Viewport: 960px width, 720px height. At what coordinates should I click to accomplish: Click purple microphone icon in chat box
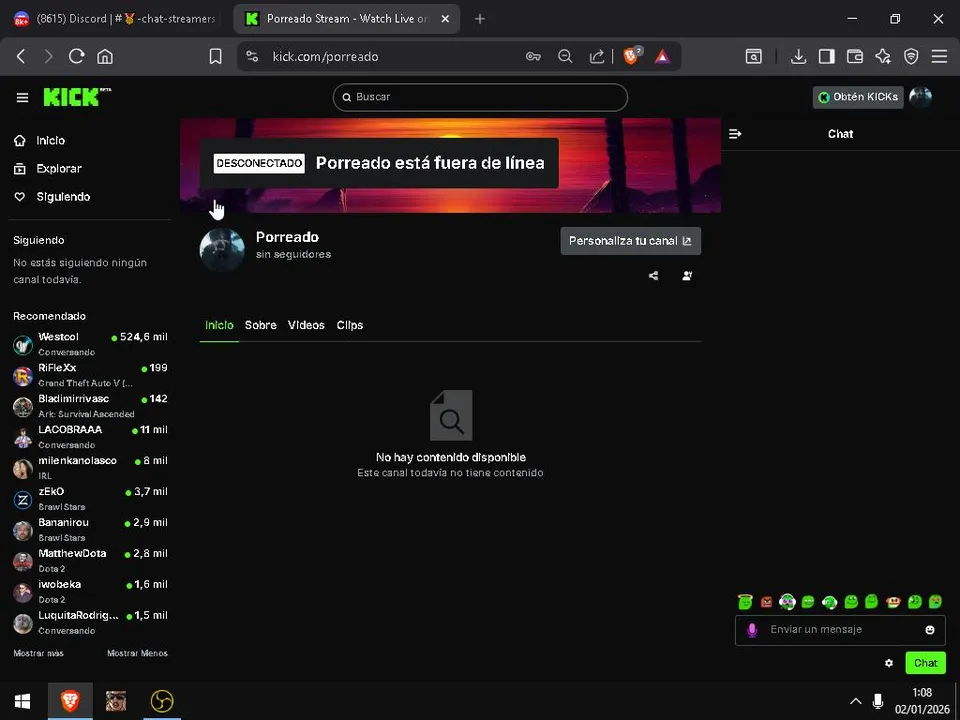coord(752,630)
